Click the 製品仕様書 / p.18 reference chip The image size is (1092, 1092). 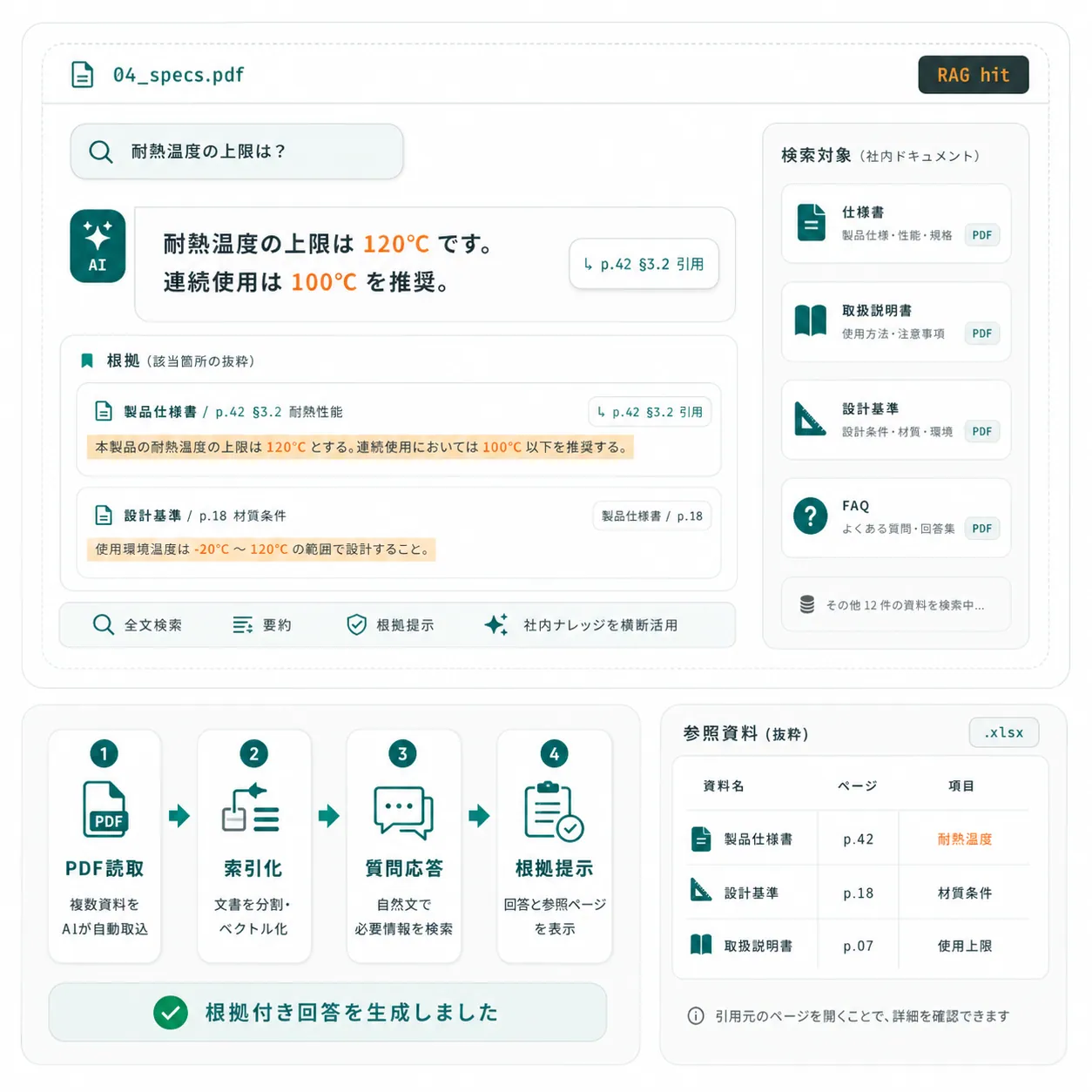click(x=652, y=516)
